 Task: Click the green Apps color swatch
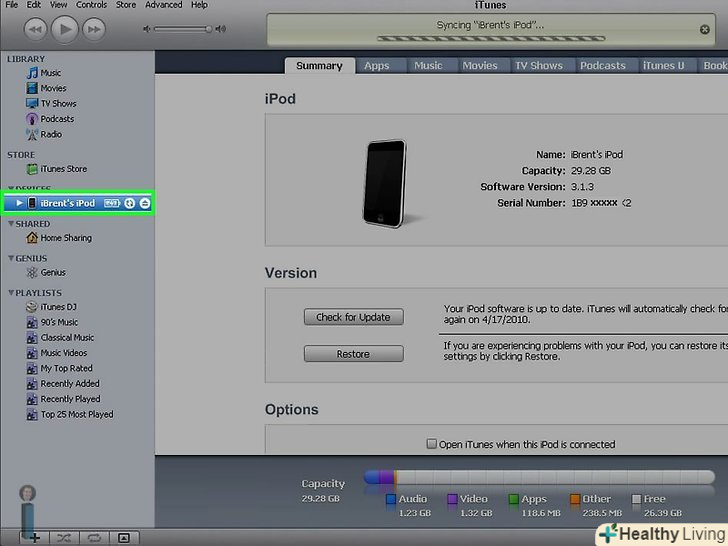(x=514, y=499)
